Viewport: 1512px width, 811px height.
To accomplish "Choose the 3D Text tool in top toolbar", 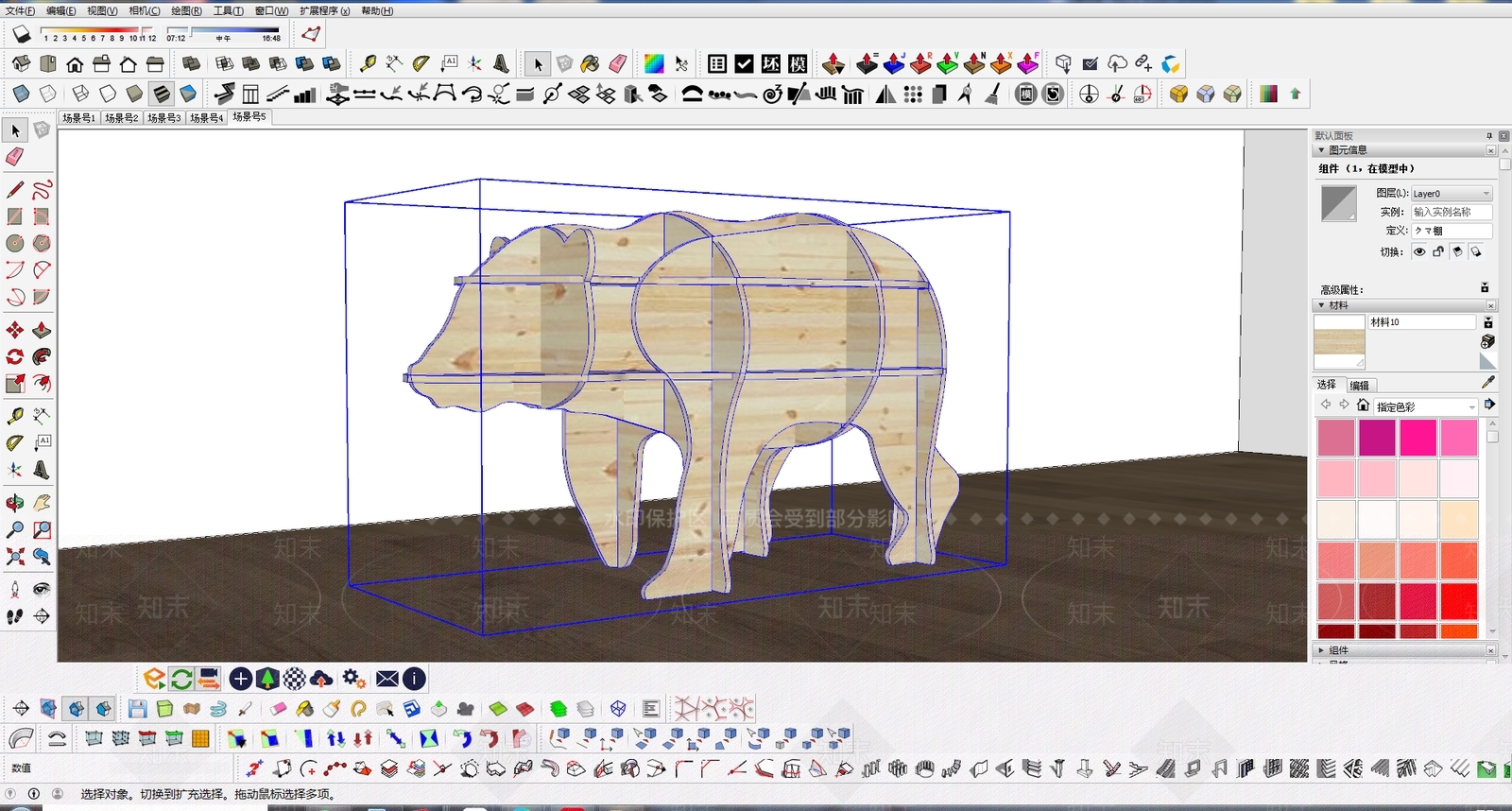I will click(501, 63).
